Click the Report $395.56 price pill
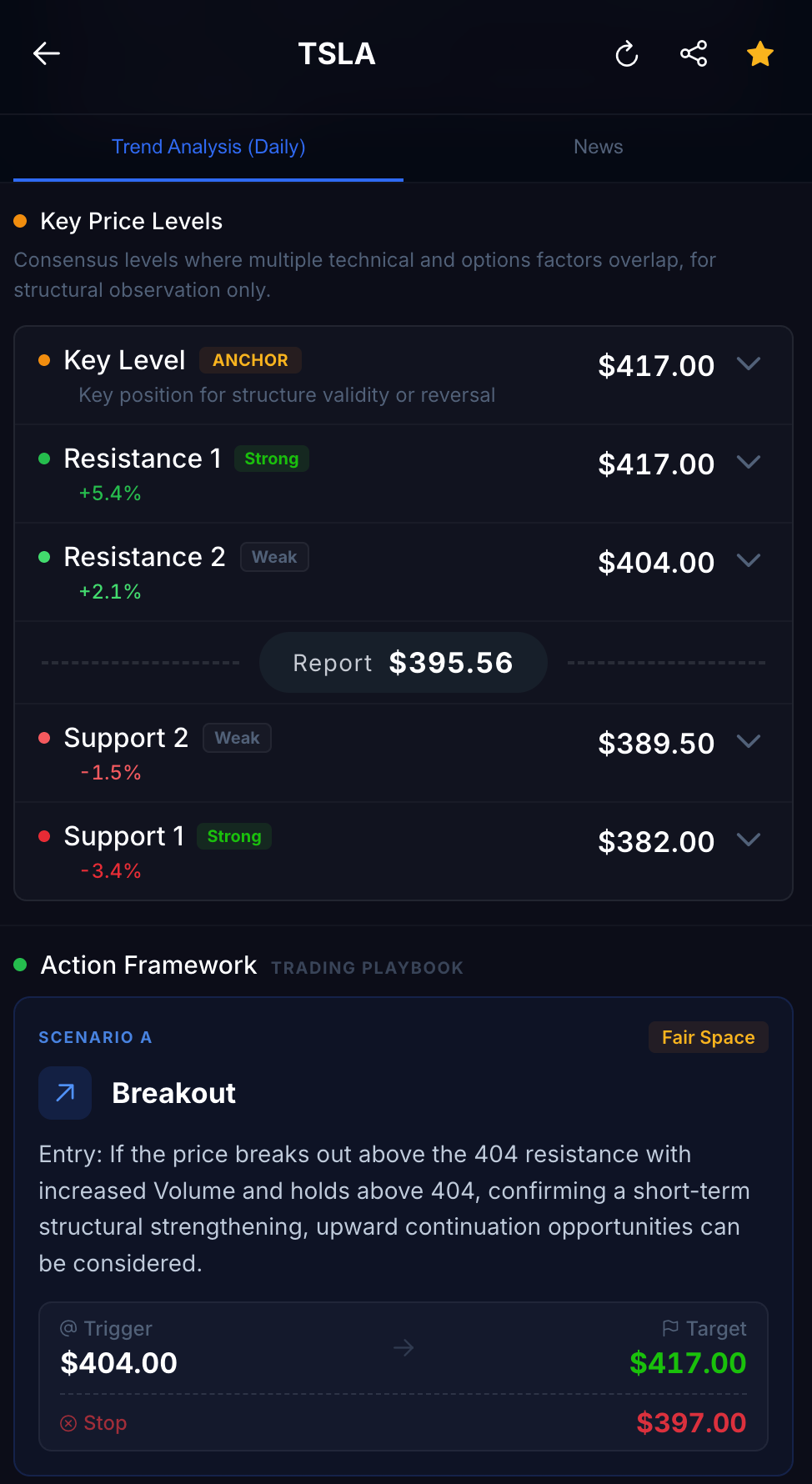 pyautogui.click(x=403, y=662)
